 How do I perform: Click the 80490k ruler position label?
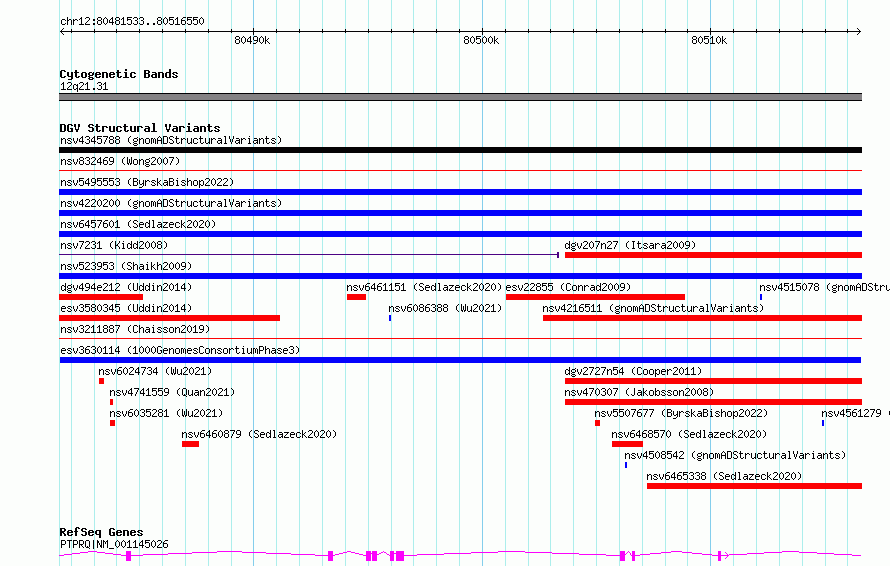pyautogui.click(x=252, y=40)
